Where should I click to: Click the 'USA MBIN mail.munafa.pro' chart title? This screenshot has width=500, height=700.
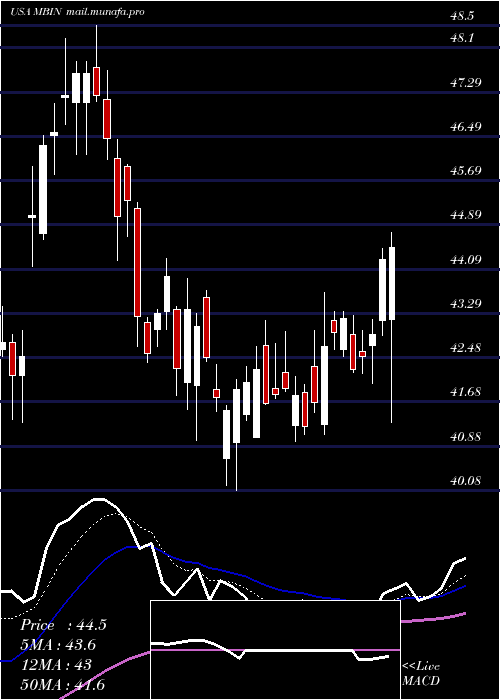point(77,12)
